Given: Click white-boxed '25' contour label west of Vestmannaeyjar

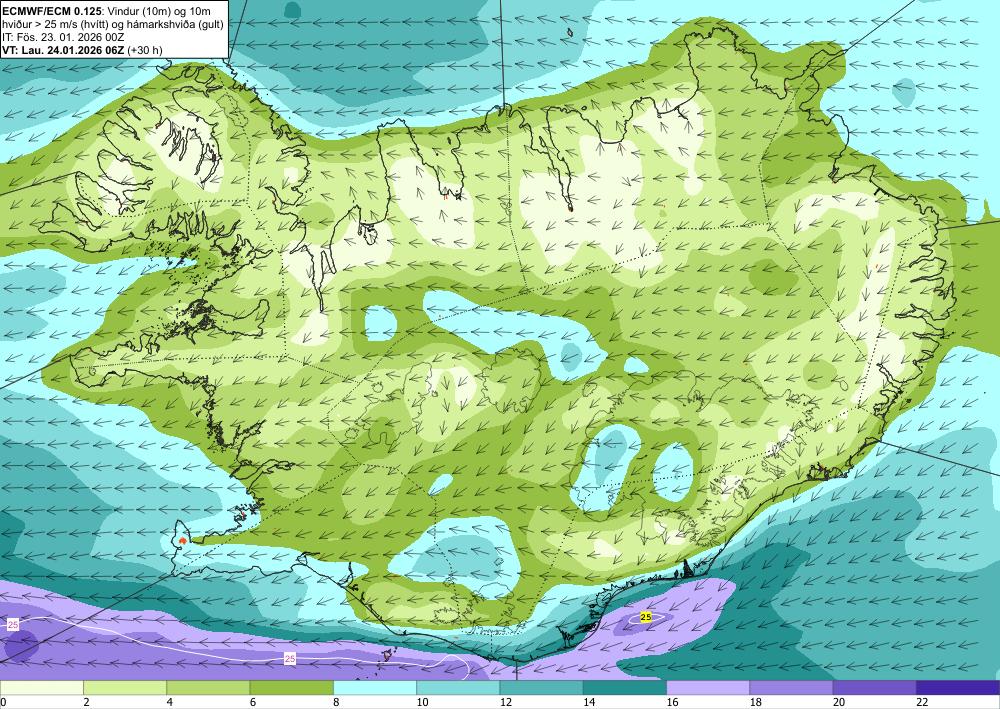Looking at the screenshot, I should pyautogui.click(x=290, y=659).
